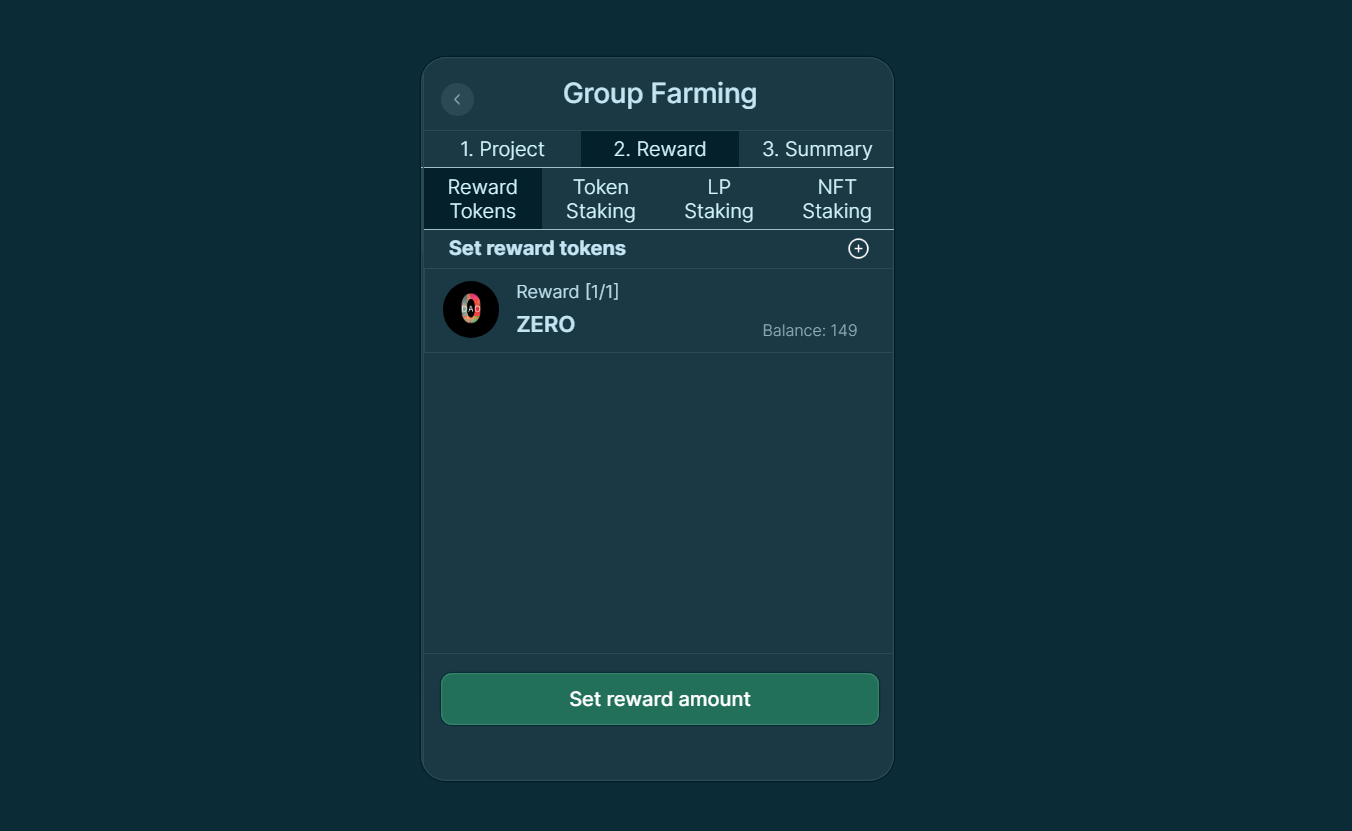Image resolution: width=1352 pixels, height=831 pixels.
Task: Open the 3. Summary step
Action: [817, 149]
